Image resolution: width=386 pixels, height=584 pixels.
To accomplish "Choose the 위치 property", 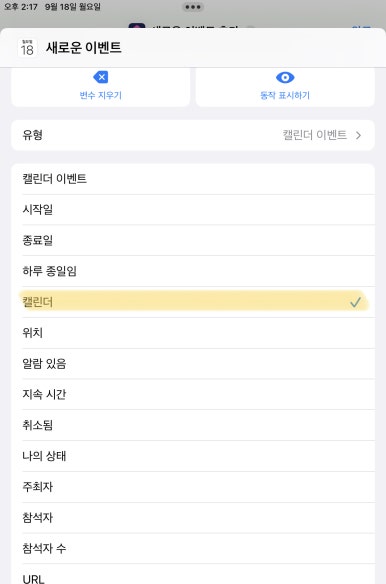I will pyautogui.click(x=193, y=333).
